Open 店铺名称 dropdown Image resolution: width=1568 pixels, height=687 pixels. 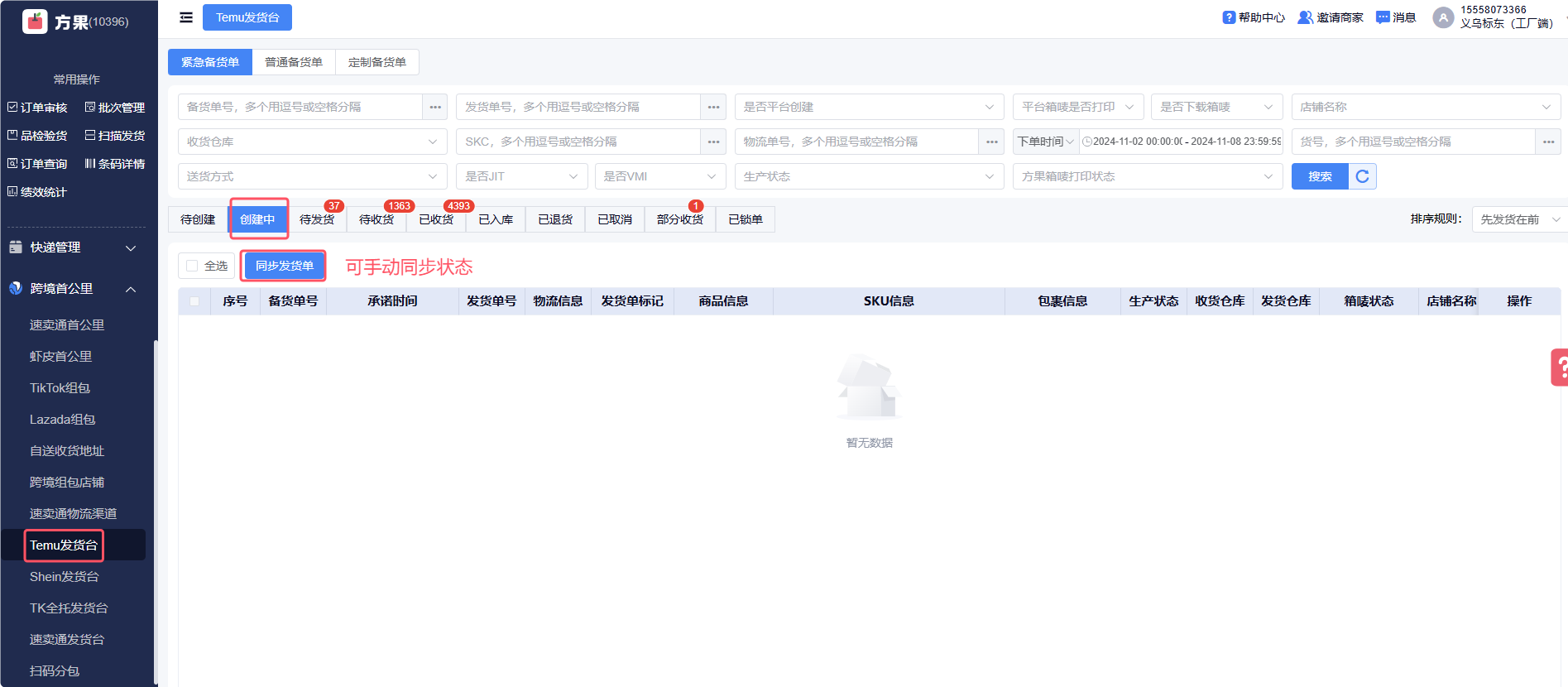[x=1426, y=107]
